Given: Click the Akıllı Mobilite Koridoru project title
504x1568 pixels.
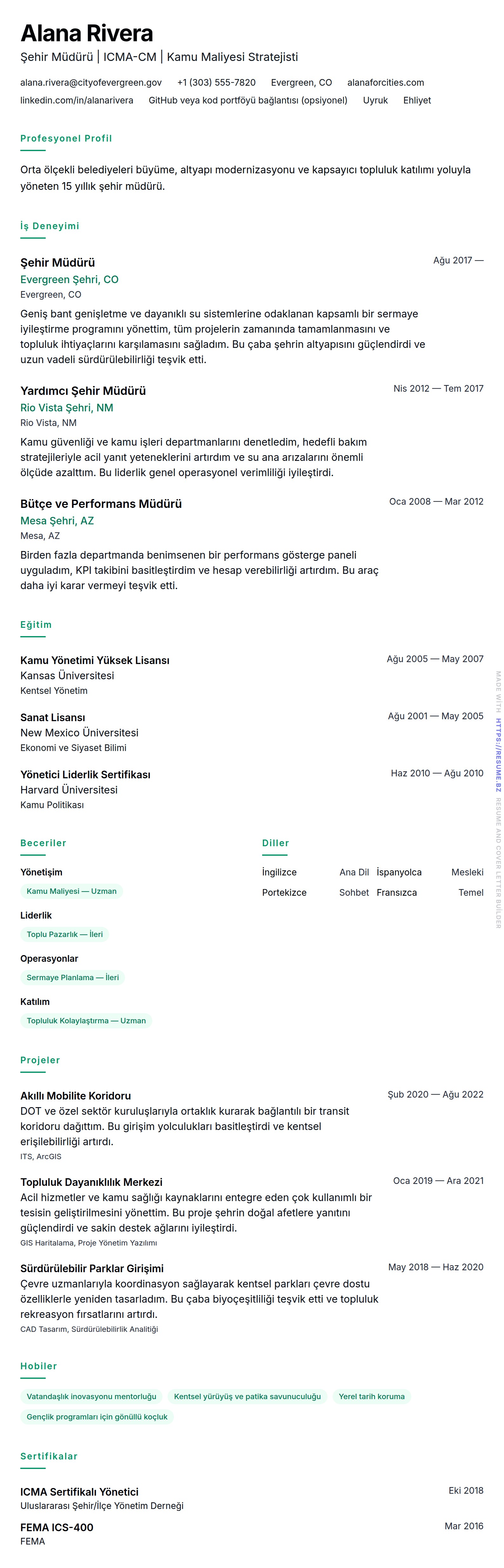Looking at the screenshot, I should pos(76,1096).
